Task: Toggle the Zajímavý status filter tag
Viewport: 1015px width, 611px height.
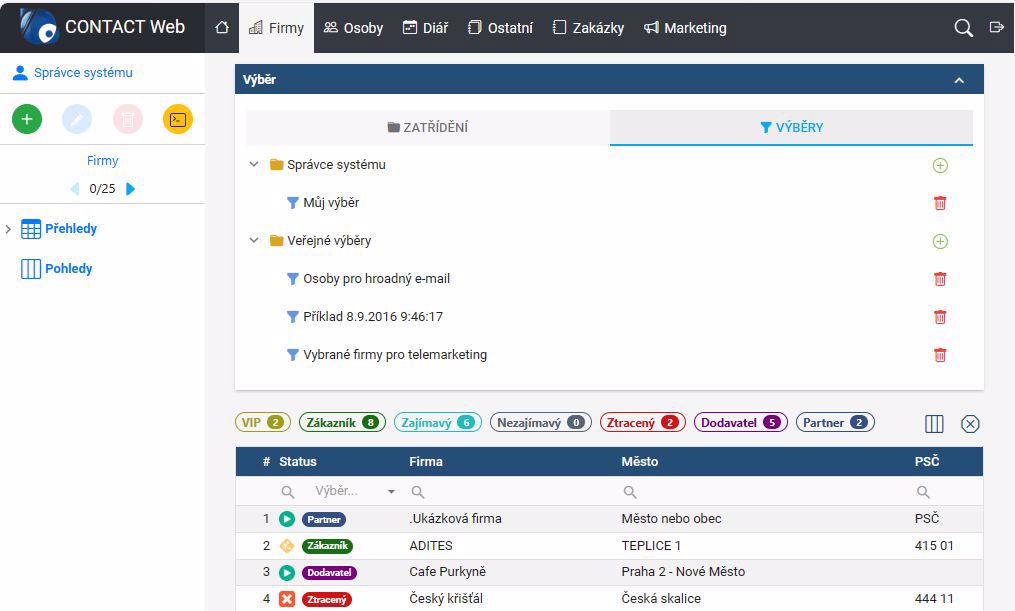Action: click(438, 423)
